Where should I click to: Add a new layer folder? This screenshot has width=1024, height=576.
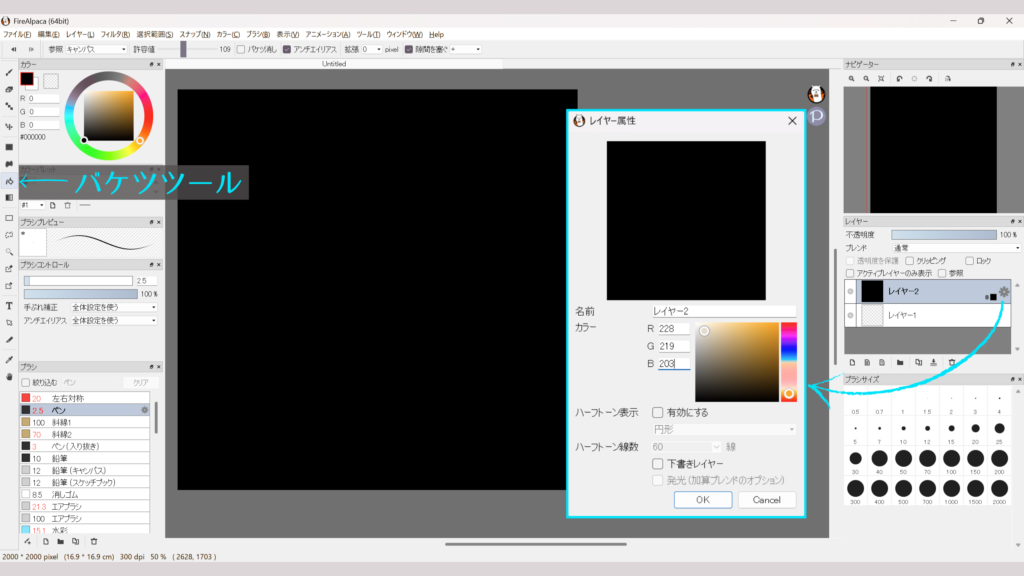tap(900, 362)
